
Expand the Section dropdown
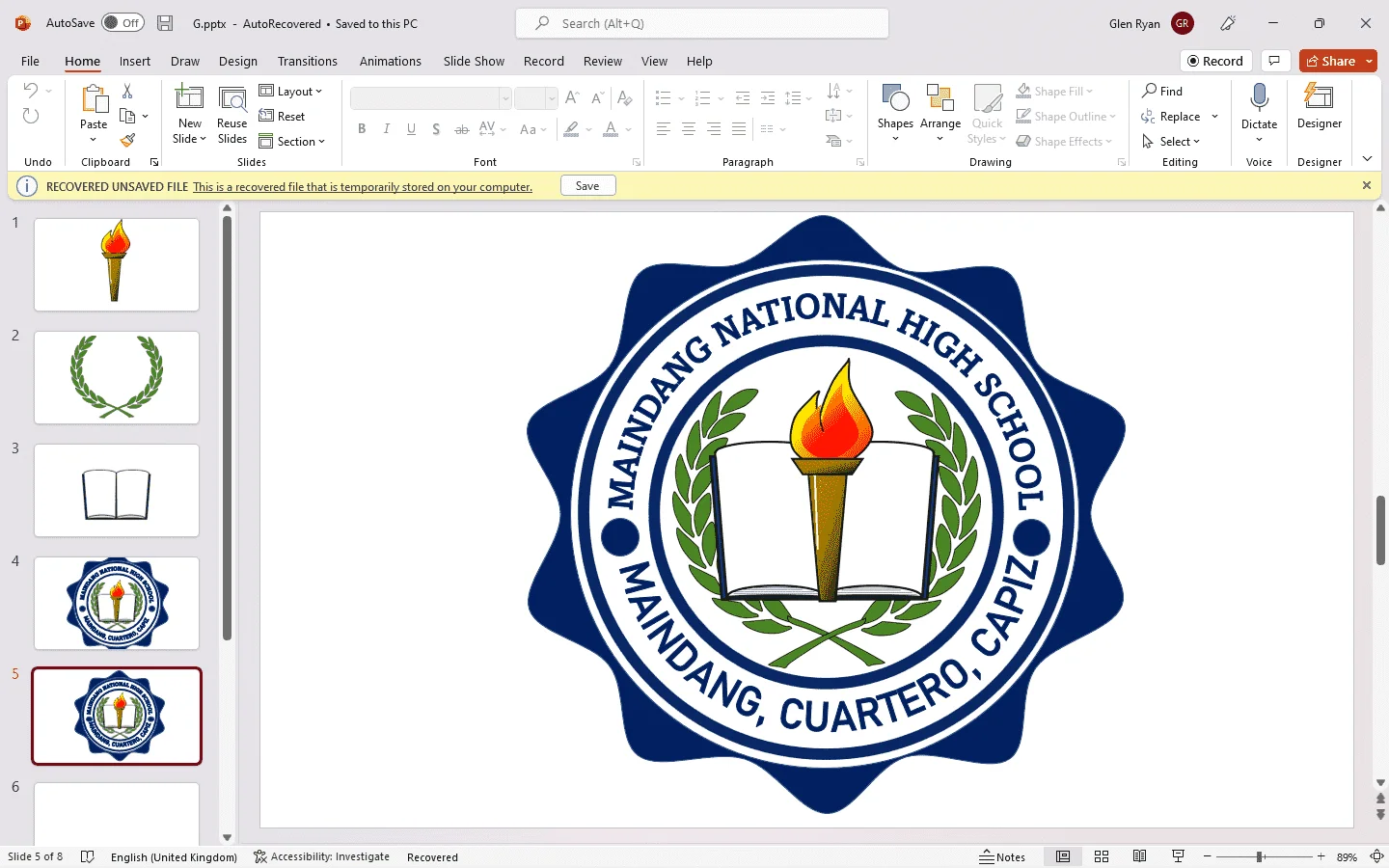[292, 141]
